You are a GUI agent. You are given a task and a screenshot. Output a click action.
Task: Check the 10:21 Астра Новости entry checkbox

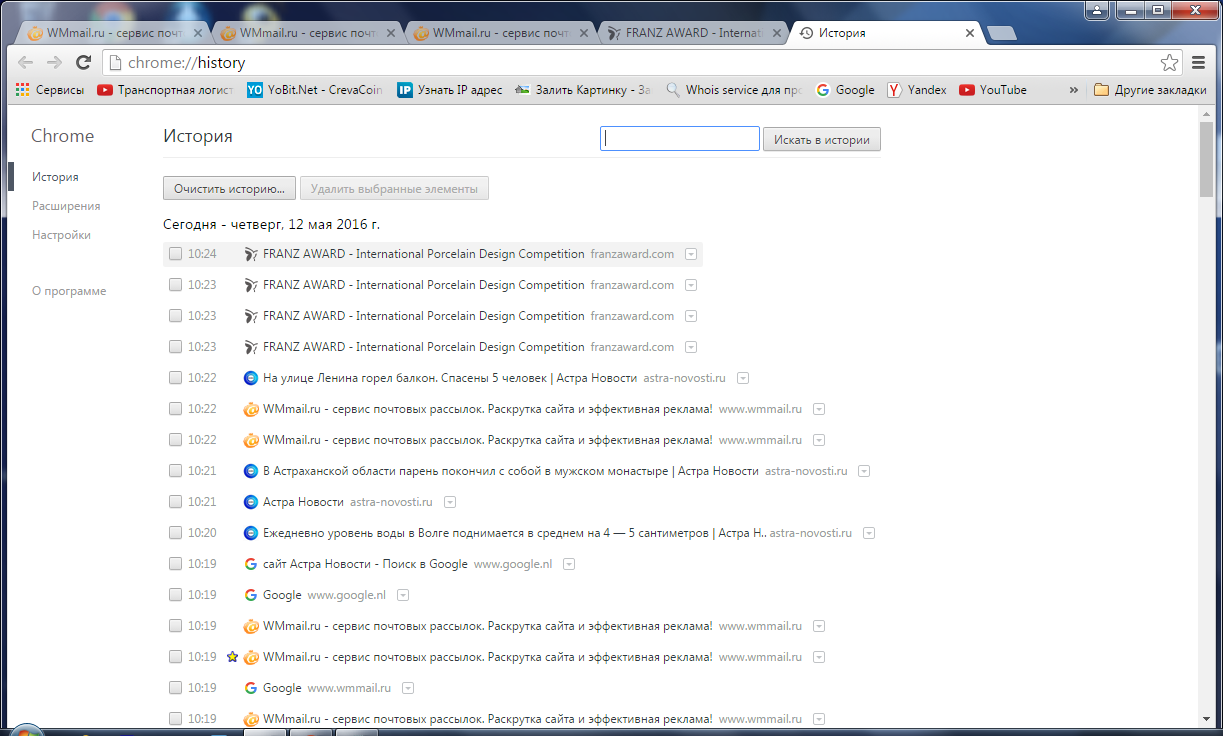click(x=175, y=502)
